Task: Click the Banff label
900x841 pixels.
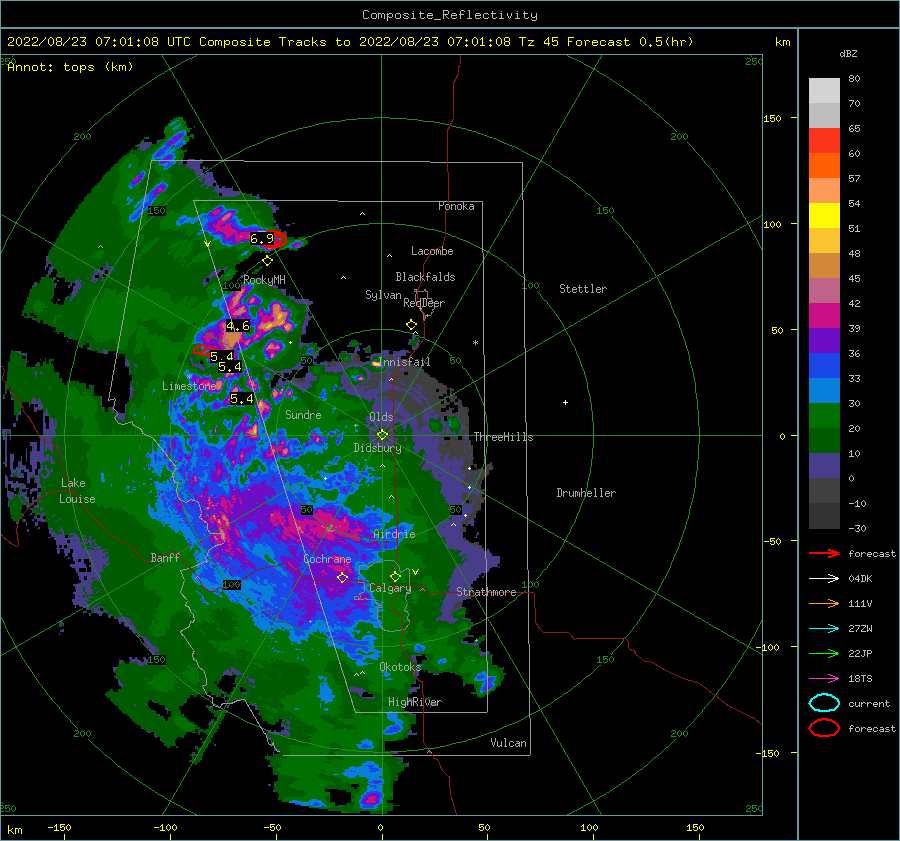Action: click(x=165, y=557)
